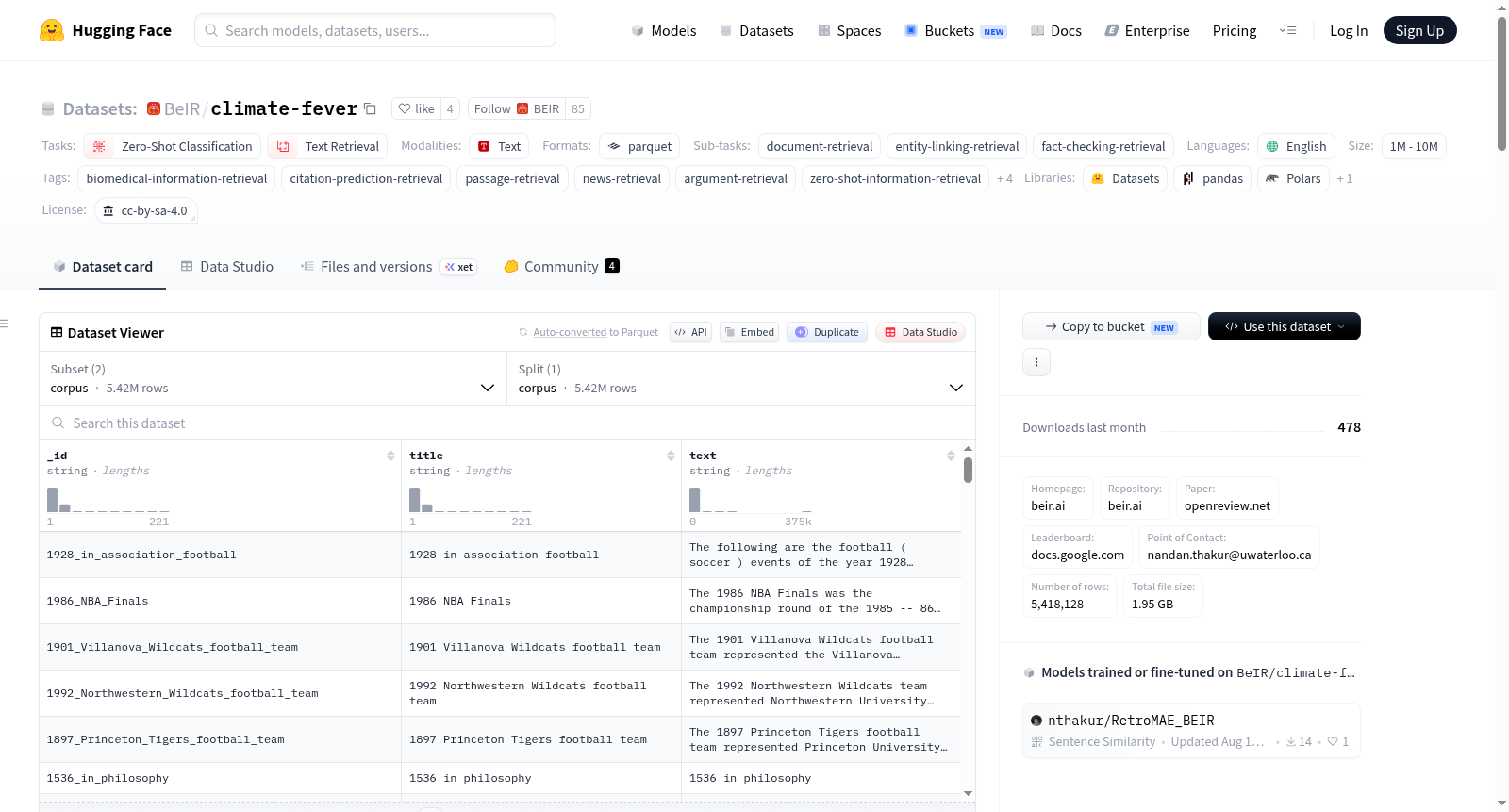Viewport: 1509px width, 812px height.
Task: Click Copy to bucket button
Action: (x=1111, y=326)
